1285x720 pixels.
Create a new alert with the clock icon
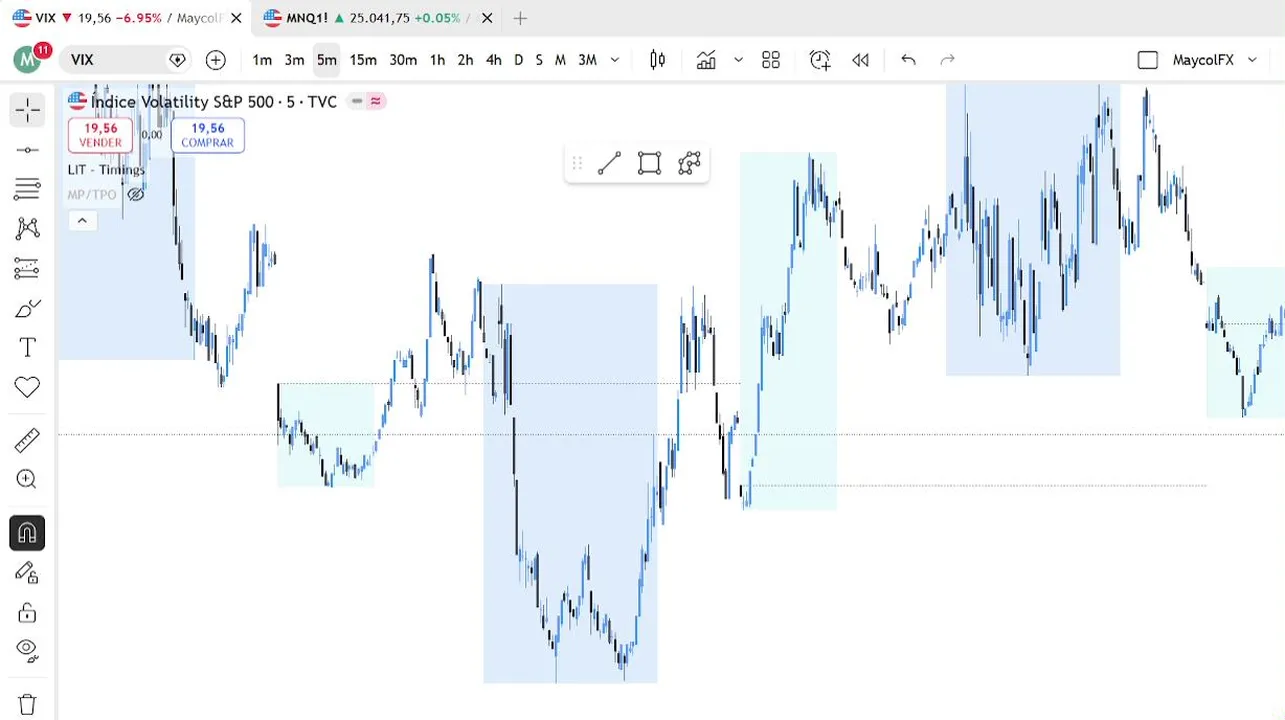(x=820, y=60)
